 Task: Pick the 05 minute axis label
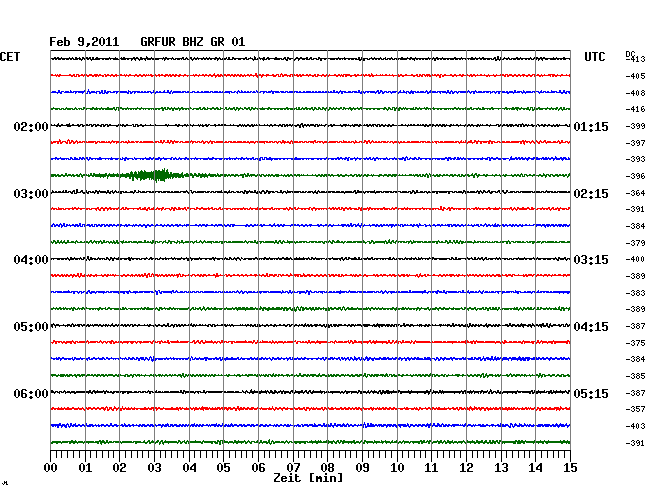coord(223,468)
